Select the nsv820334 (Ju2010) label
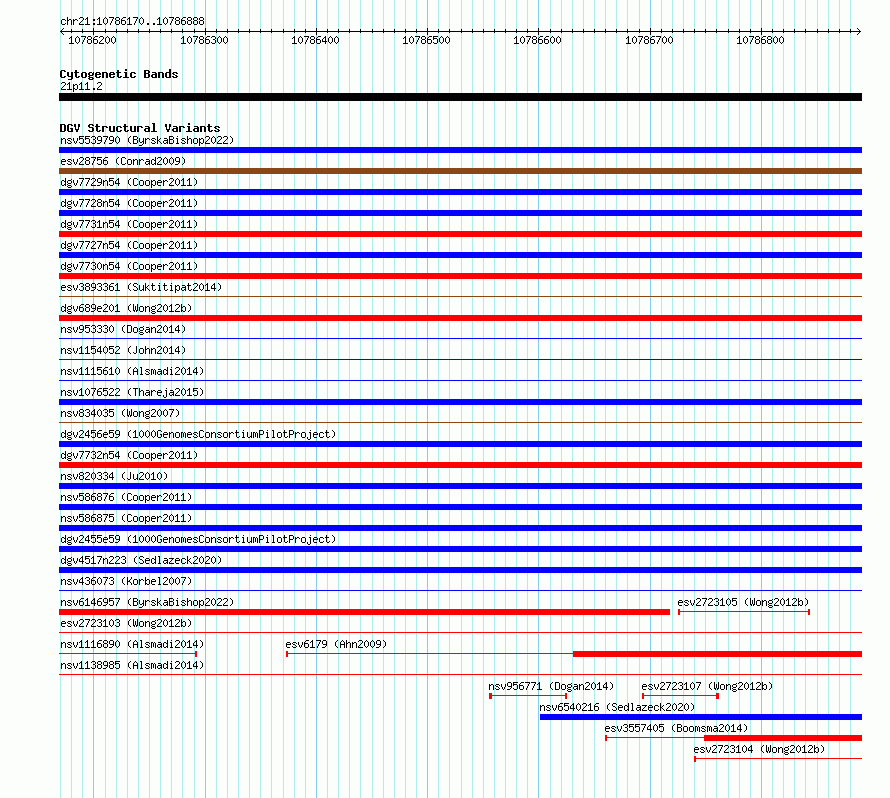 point(114,476)
